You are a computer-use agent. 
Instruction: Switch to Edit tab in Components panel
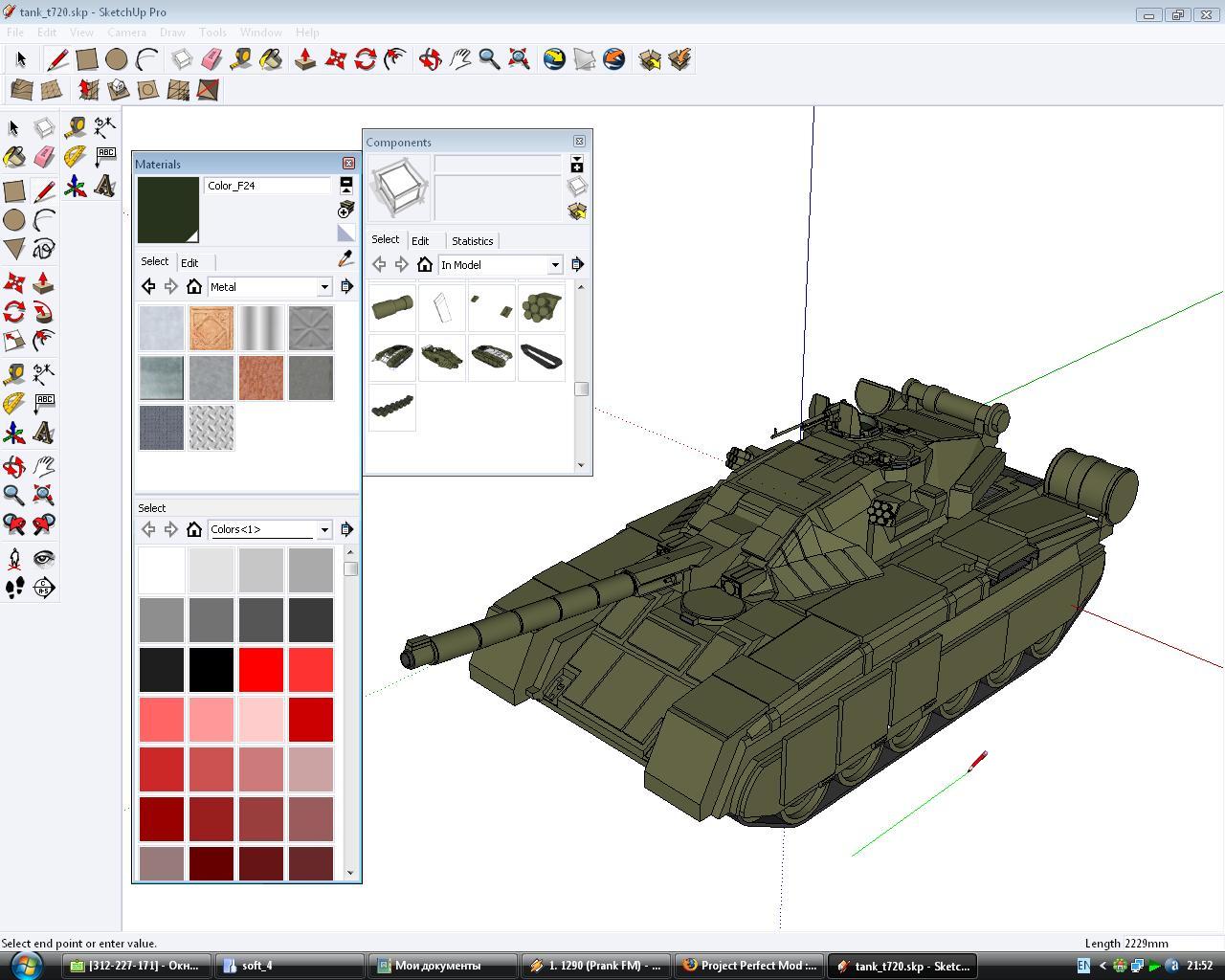[420, 241]
